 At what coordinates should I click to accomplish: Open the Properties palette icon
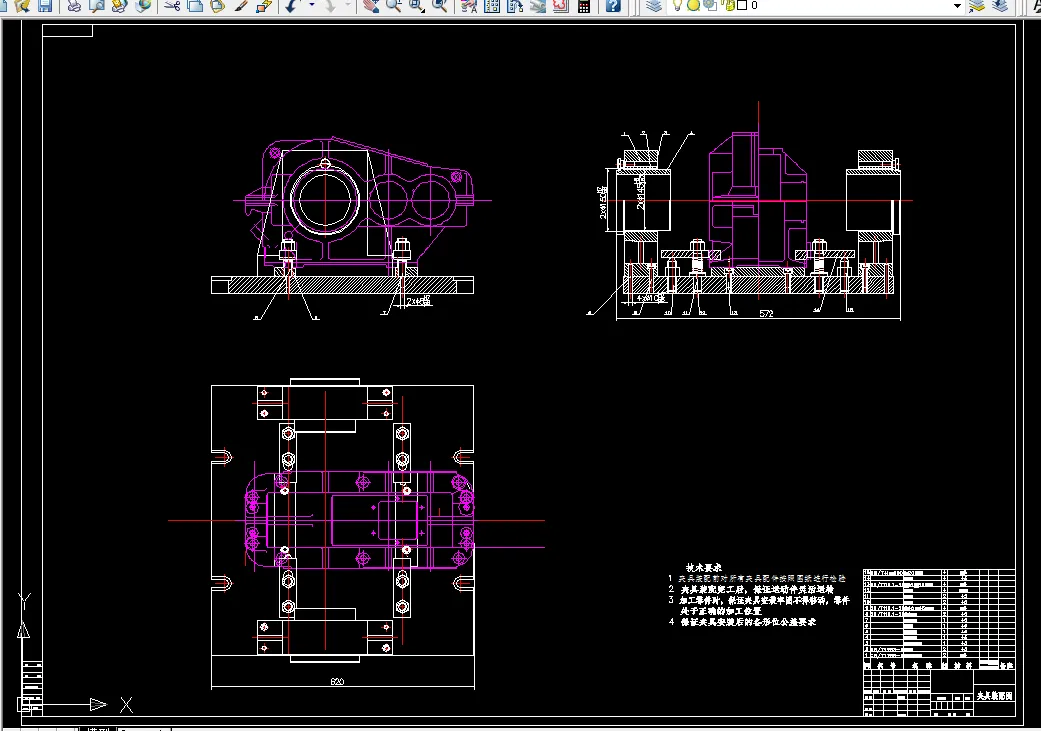pyautogui.click(x=469, y=6)
